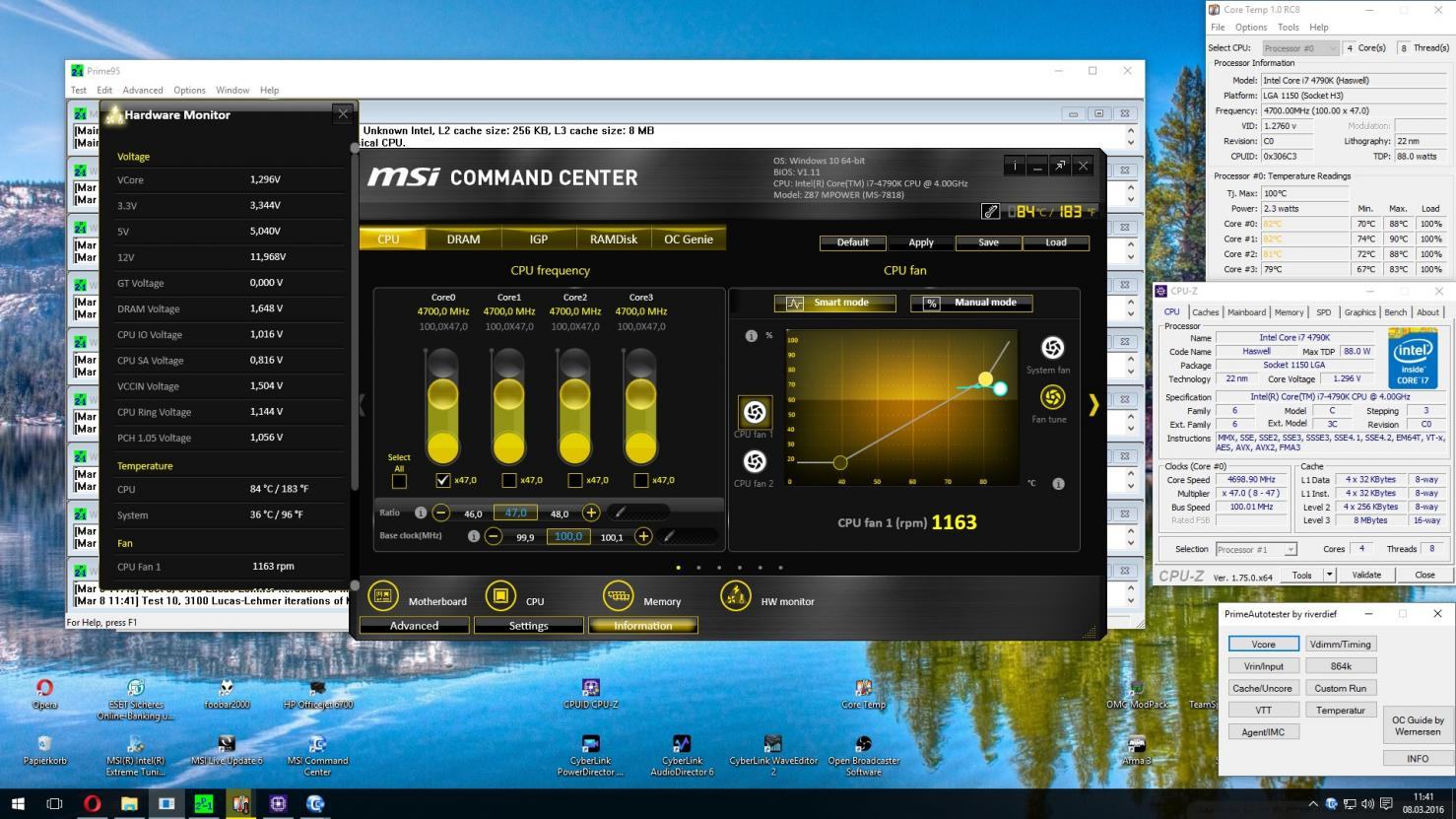Click the Core3 frequency slider

click(640, 404)
